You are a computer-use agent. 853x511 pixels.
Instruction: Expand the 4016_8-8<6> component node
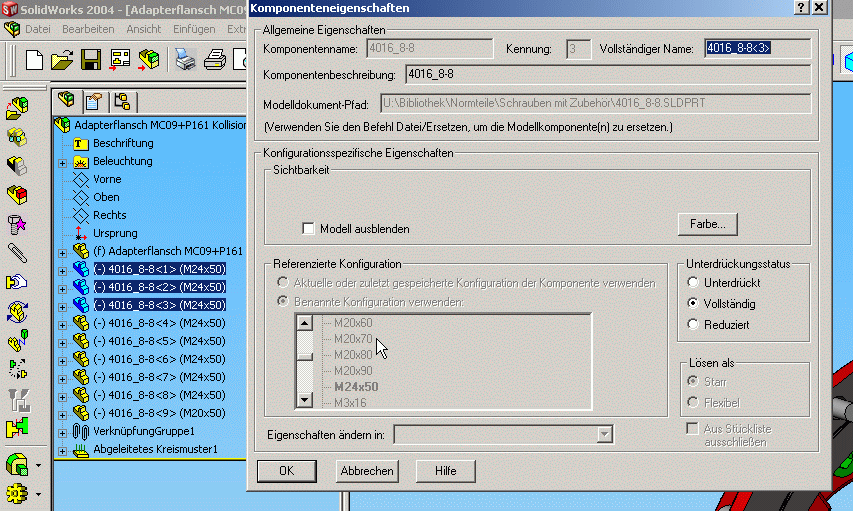(63, 361)
